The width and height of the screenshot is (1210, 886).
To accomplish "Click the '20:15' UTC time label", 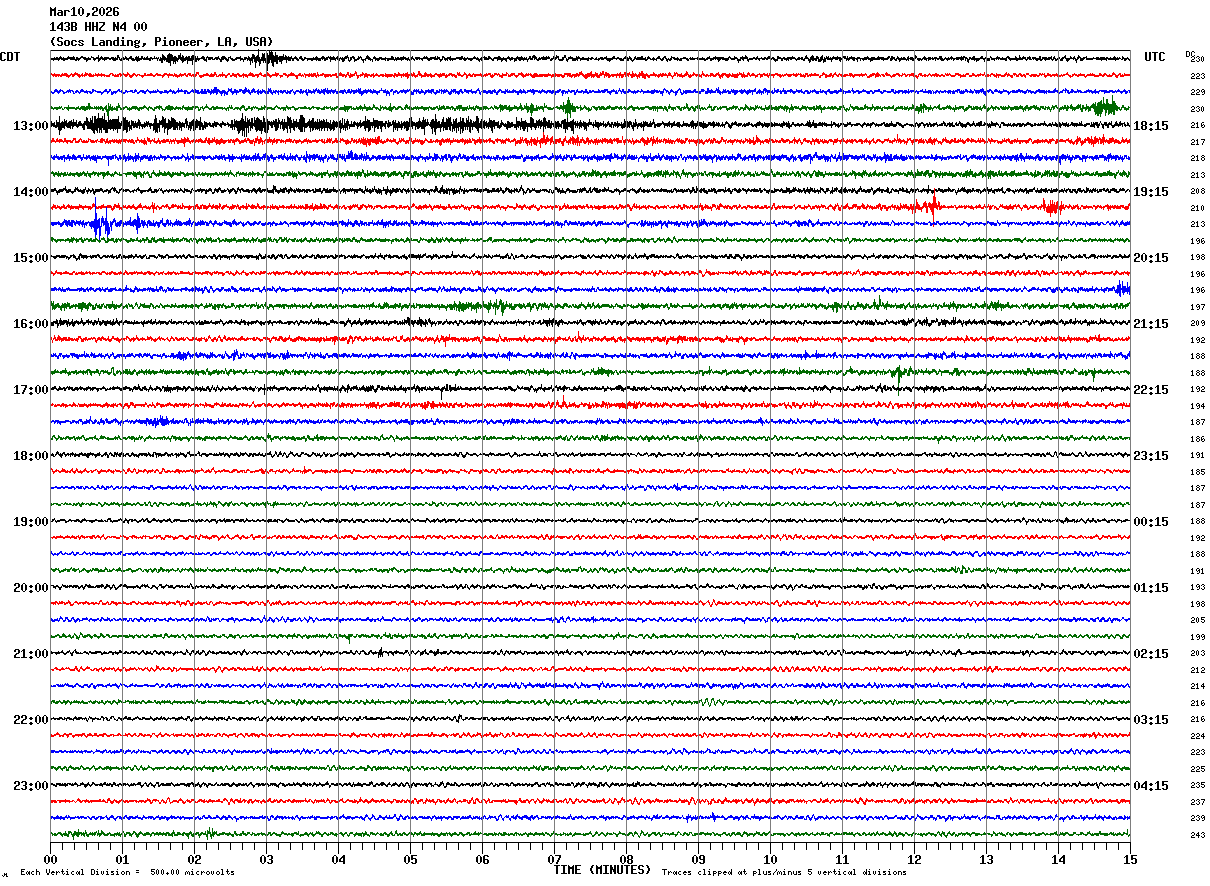I will (x=1151, y=258).
